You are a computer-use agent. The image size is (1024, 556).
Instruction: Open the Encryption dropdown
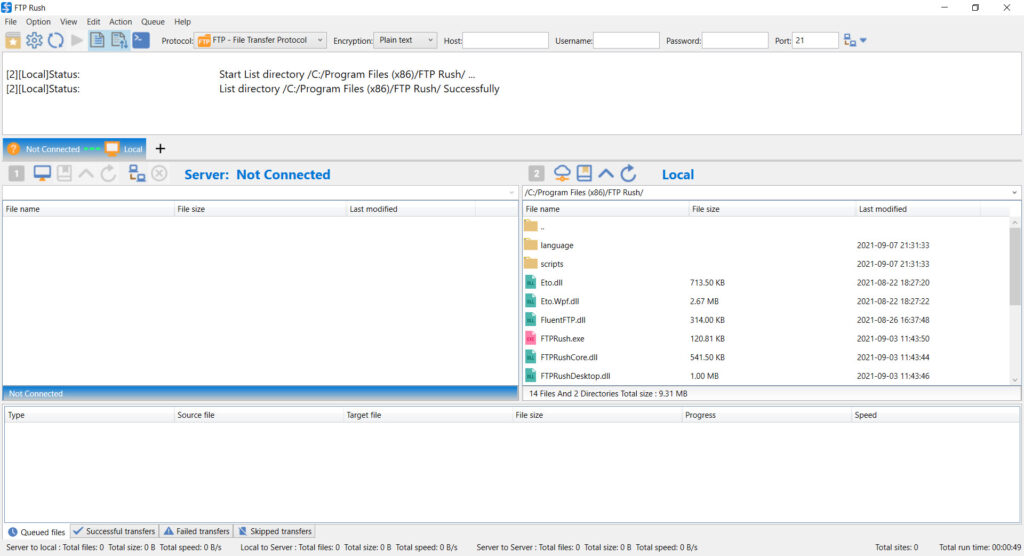[405, 41]
